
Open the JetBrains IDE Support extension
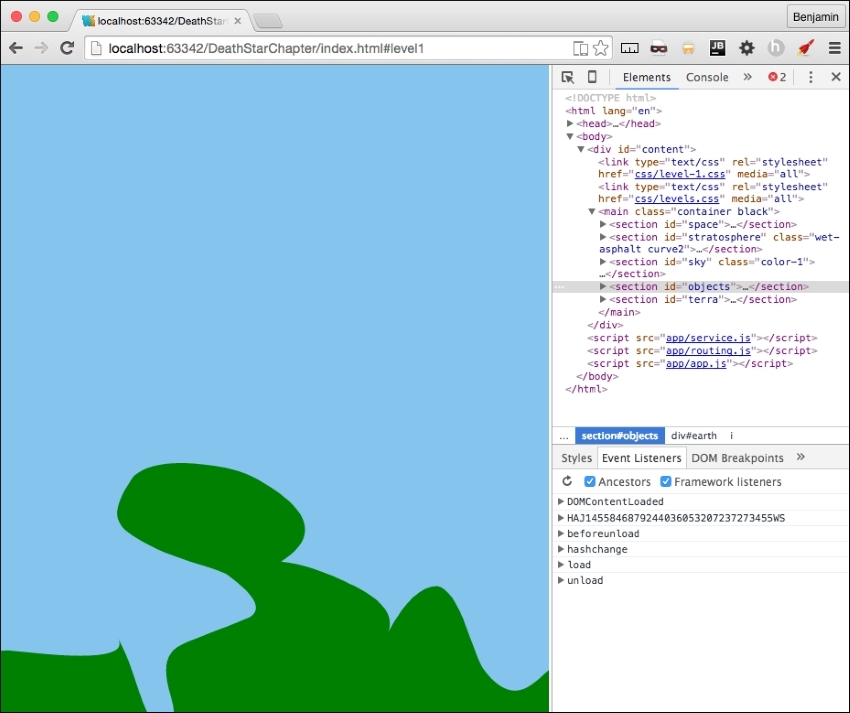click(717, 47)
